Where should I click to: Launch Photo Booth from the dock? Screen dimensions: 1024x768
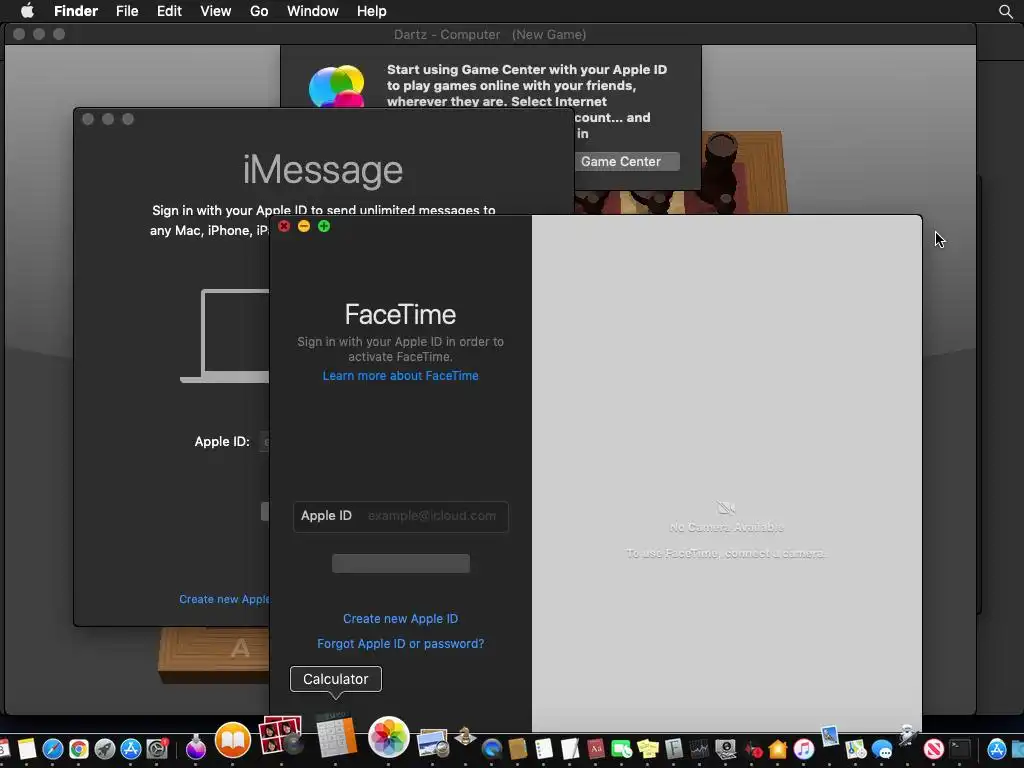pos(281,735)
